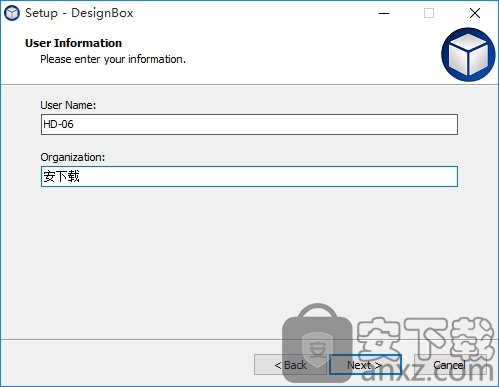The image size is (499, 387).
Task: Click 'Please enter your information.' text
Action: 113,59
